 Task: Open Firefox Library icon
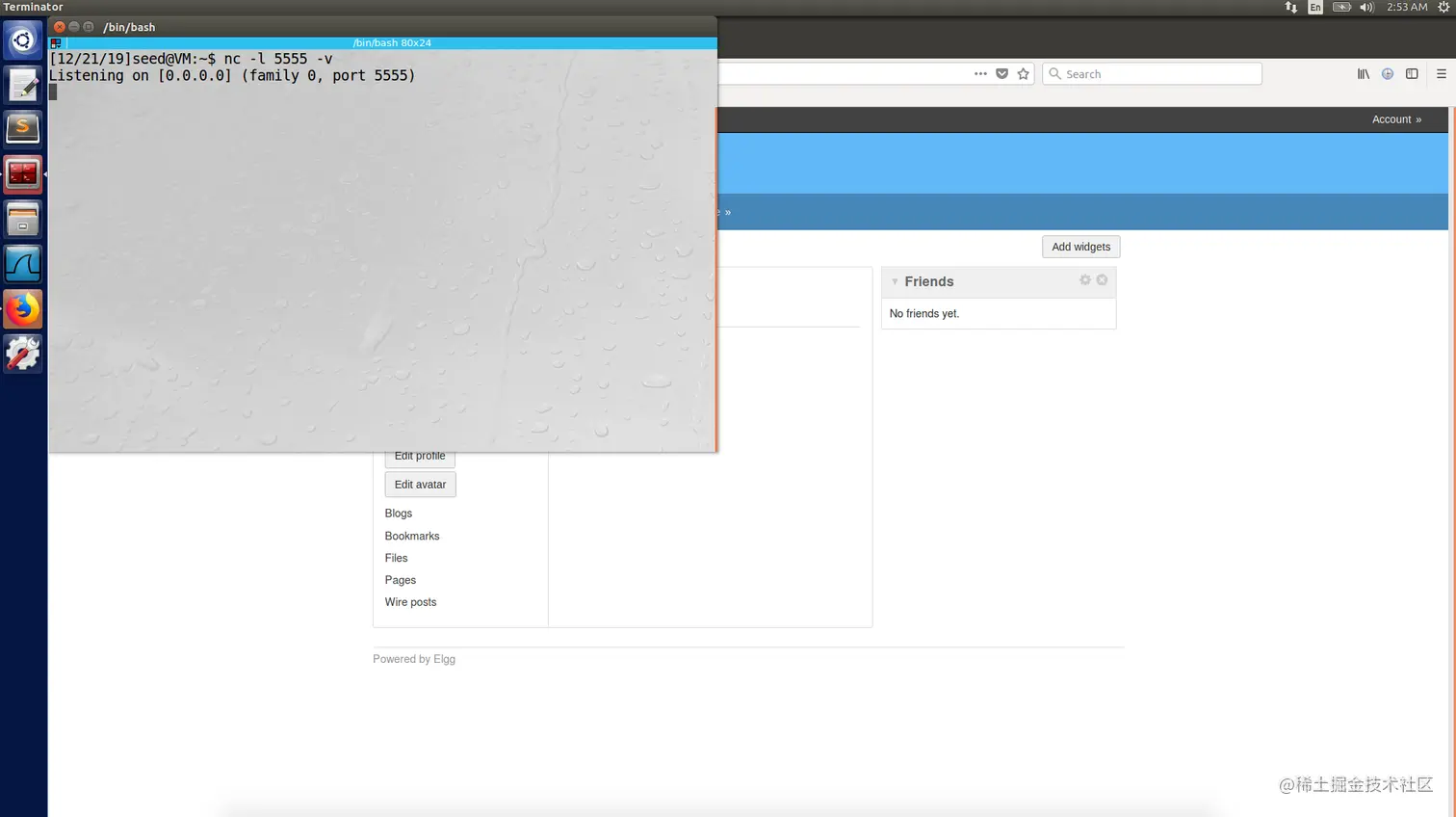(1364, 73)
